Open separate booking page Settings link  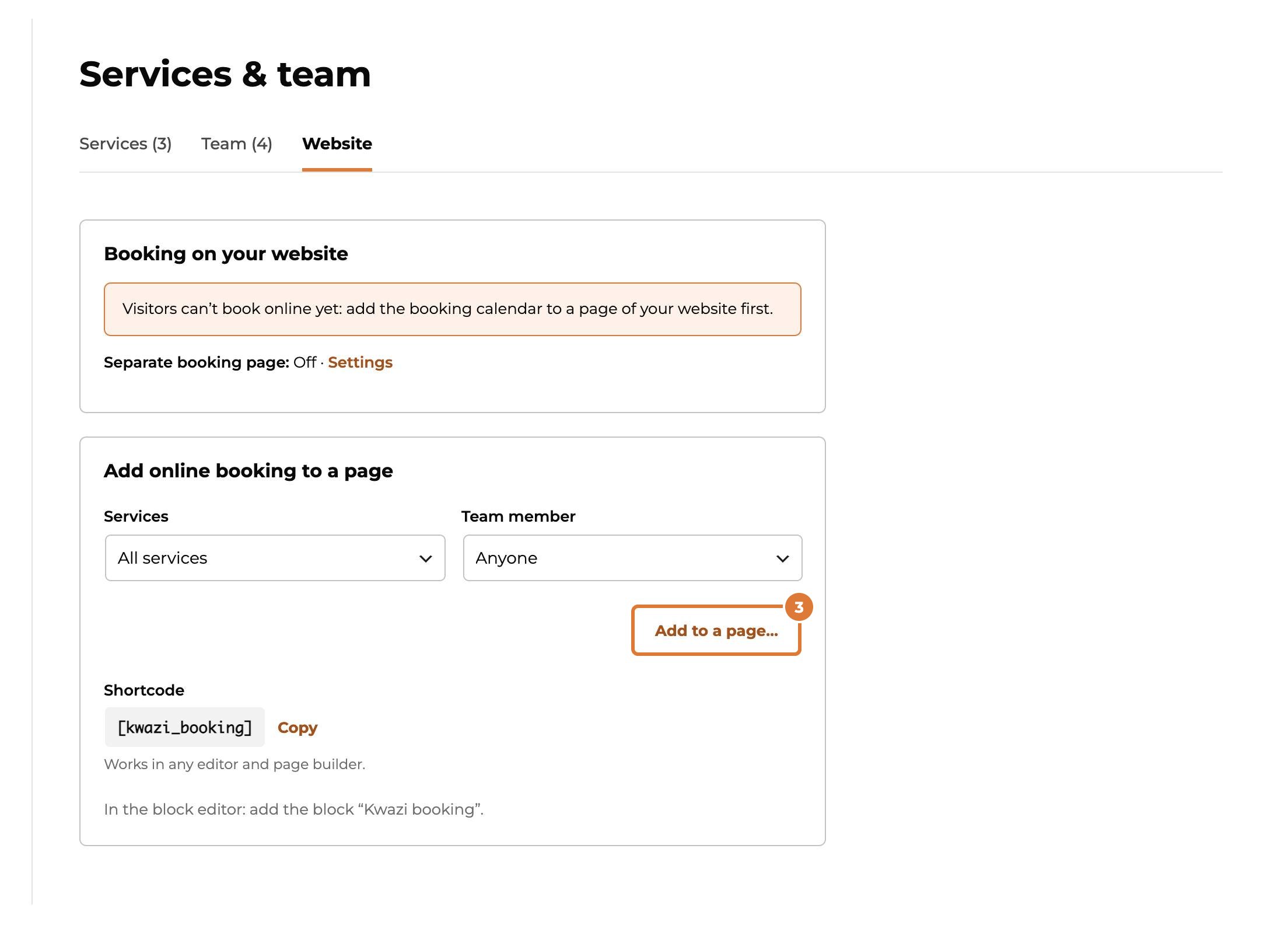[x=360, y=362]
